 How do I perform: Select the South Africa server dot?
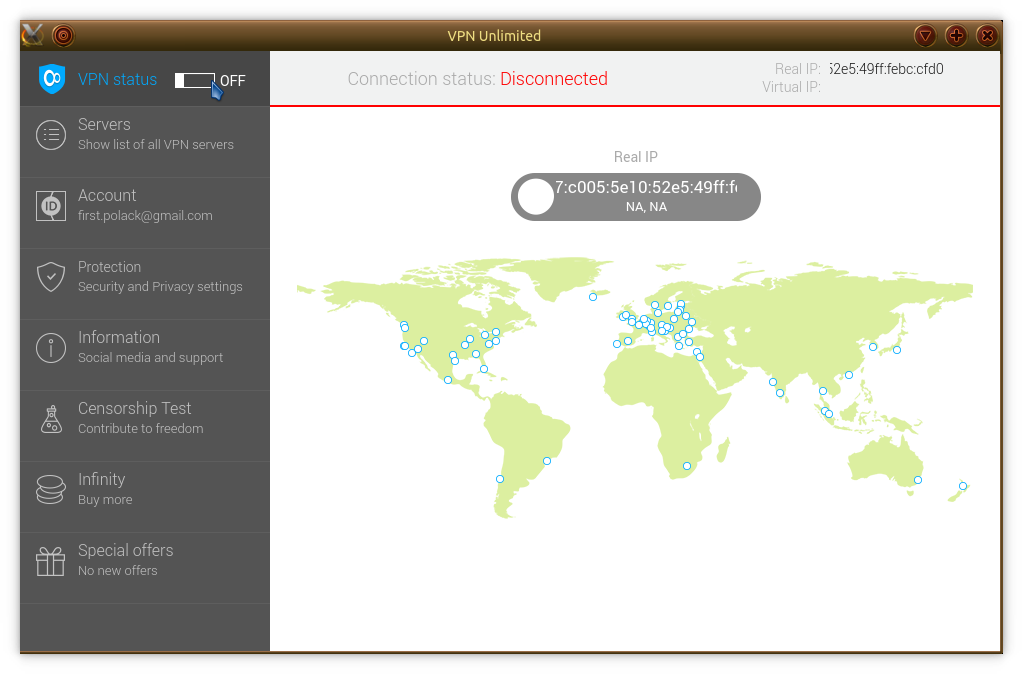pyautogui.click(x=687, y=466)
